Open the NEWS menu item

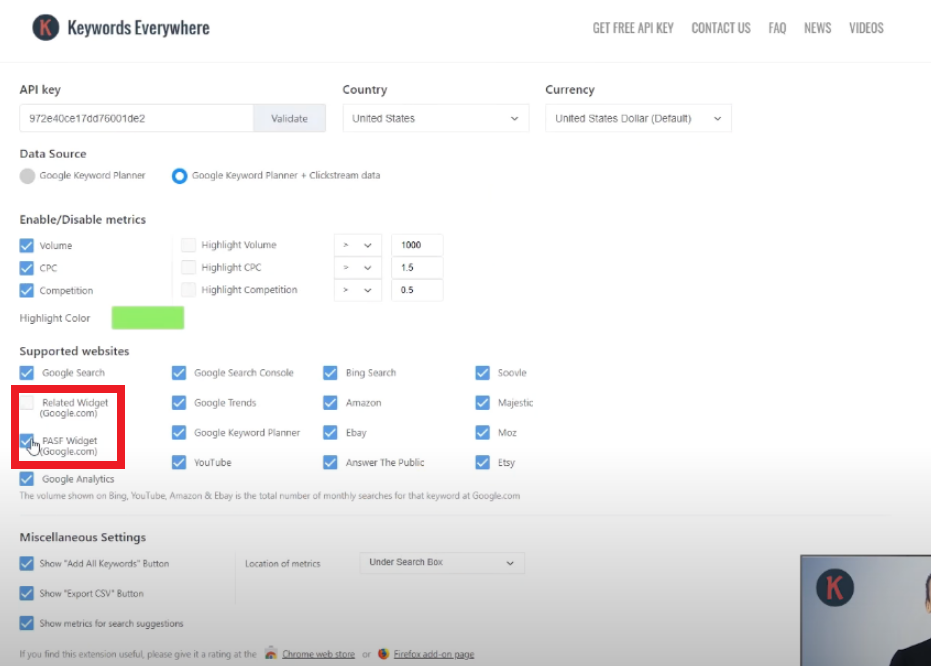[x=818, y=28]
